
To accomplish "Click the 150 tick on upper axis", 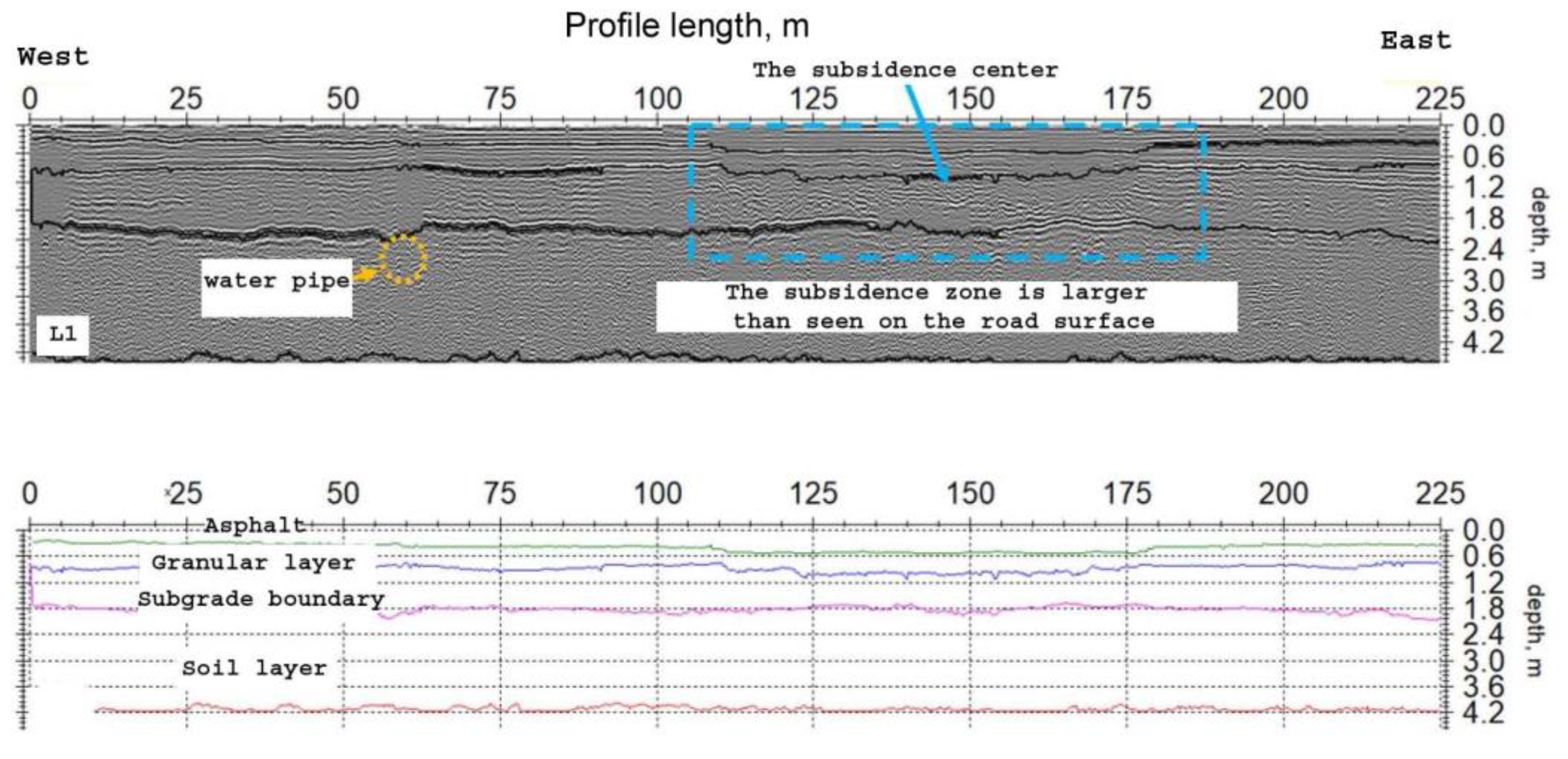I will 970,100.
